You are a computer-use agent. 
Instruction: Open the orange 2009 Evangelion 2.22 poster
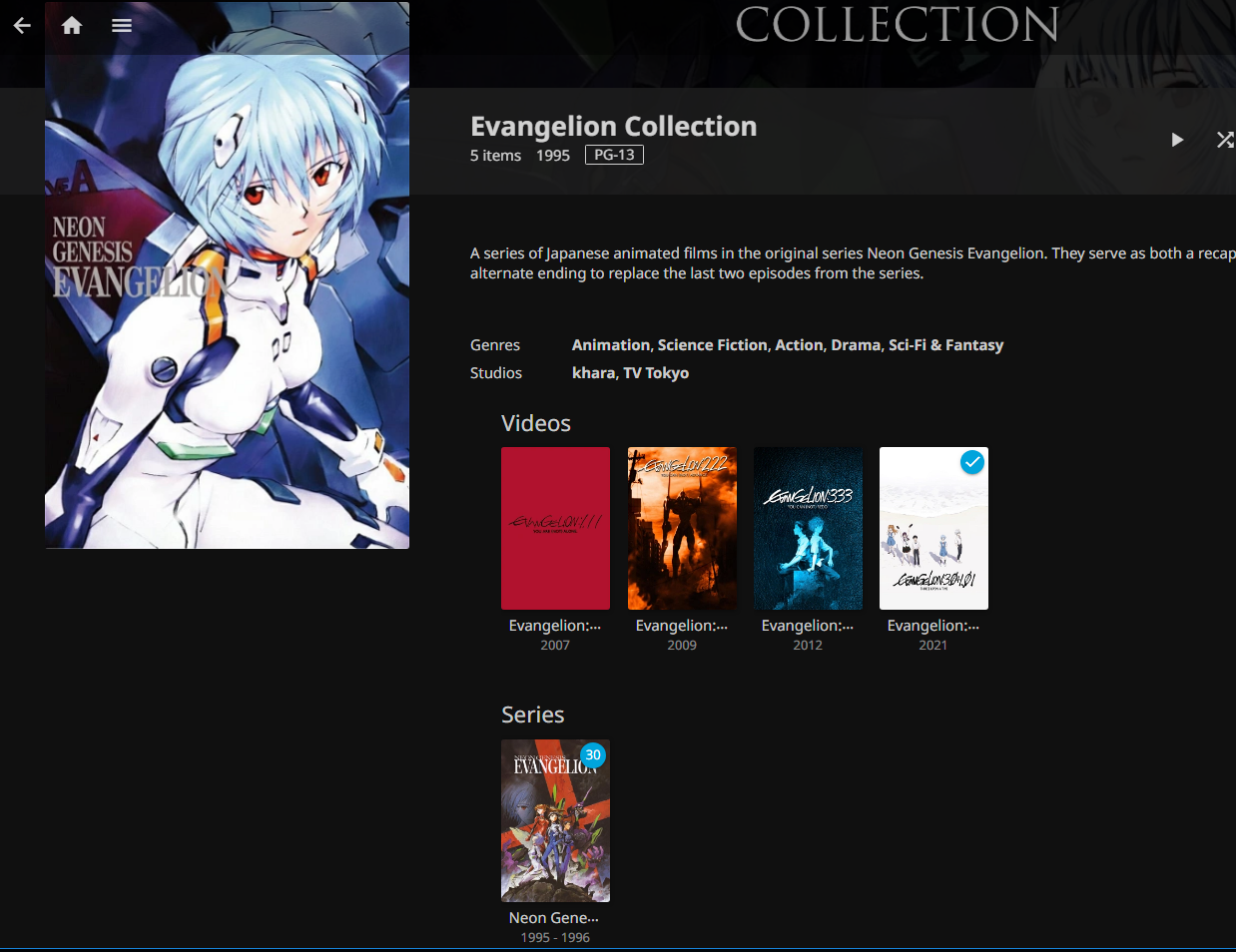(x=682, y=528)
